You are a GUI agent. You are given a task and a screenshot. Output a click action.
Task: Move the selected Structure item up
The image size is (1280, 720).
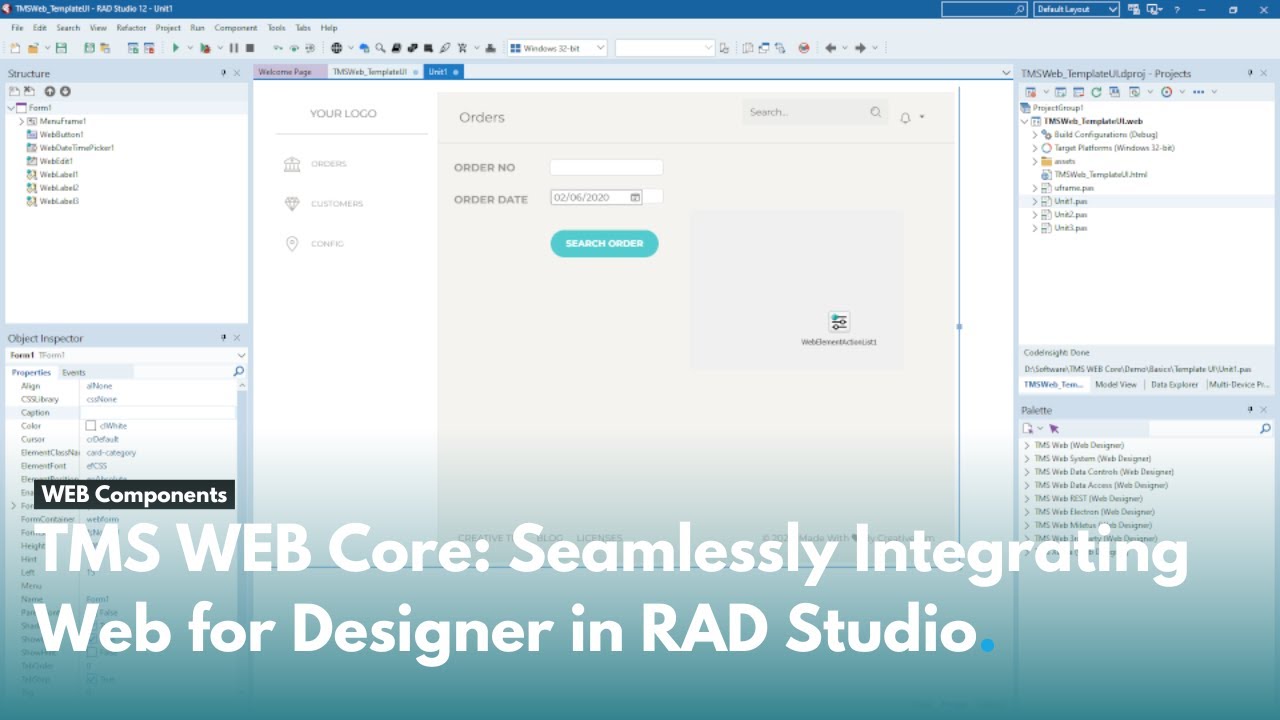[49, 91]
